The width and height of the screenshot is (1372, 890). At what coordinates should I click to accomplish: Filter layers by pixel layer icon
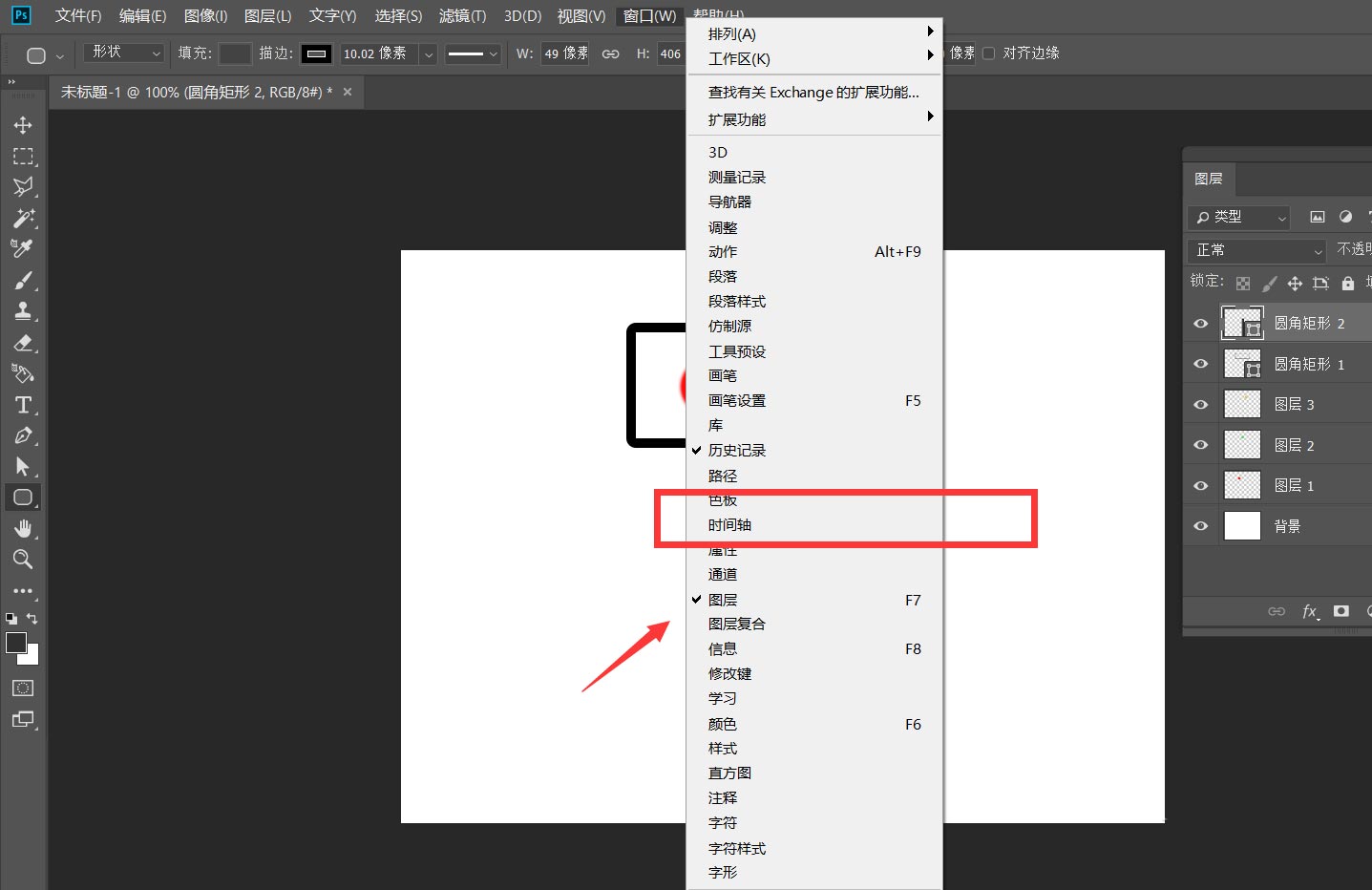tap(1318, 217)
